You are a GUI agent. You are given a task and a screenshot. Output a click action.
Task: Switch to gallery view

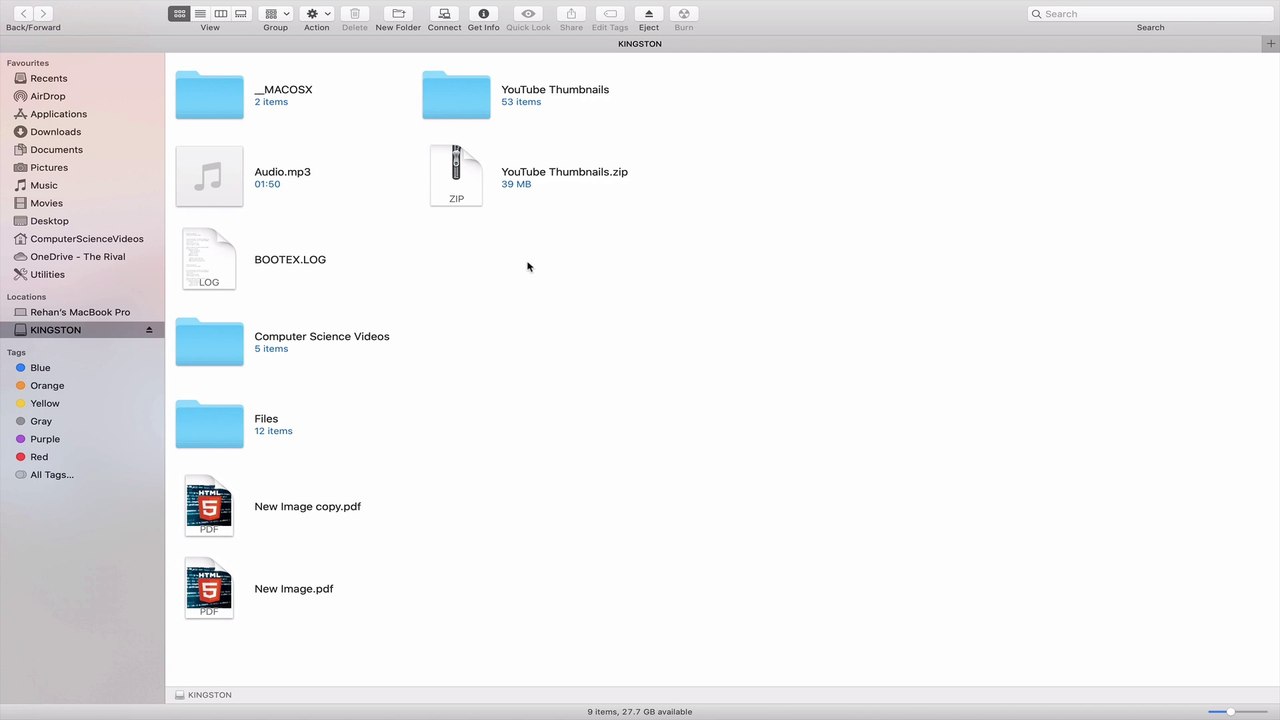click(x=241, y=14)
